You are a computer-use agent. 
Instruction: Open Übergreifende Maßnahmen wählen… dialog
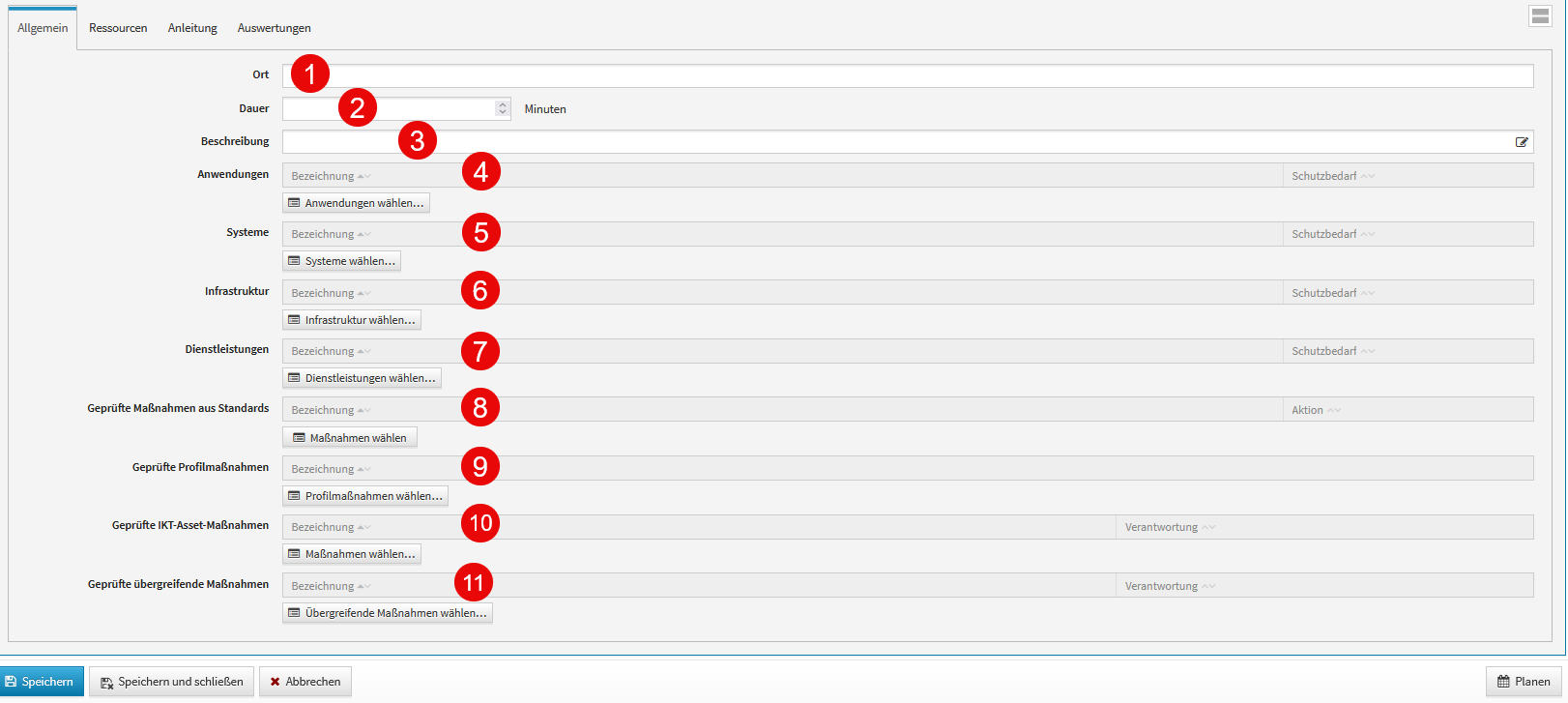(388, 613)
